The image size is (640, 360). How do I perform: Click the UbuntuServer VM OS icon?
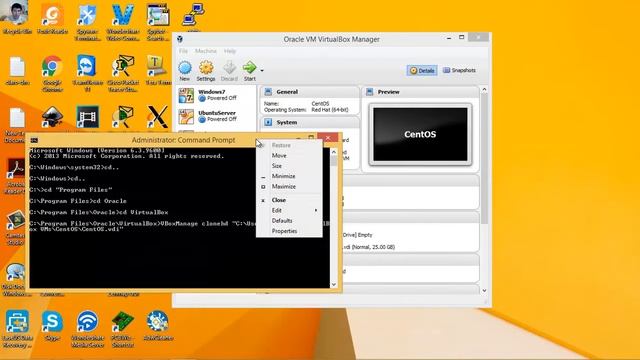(x=186, y=117)
